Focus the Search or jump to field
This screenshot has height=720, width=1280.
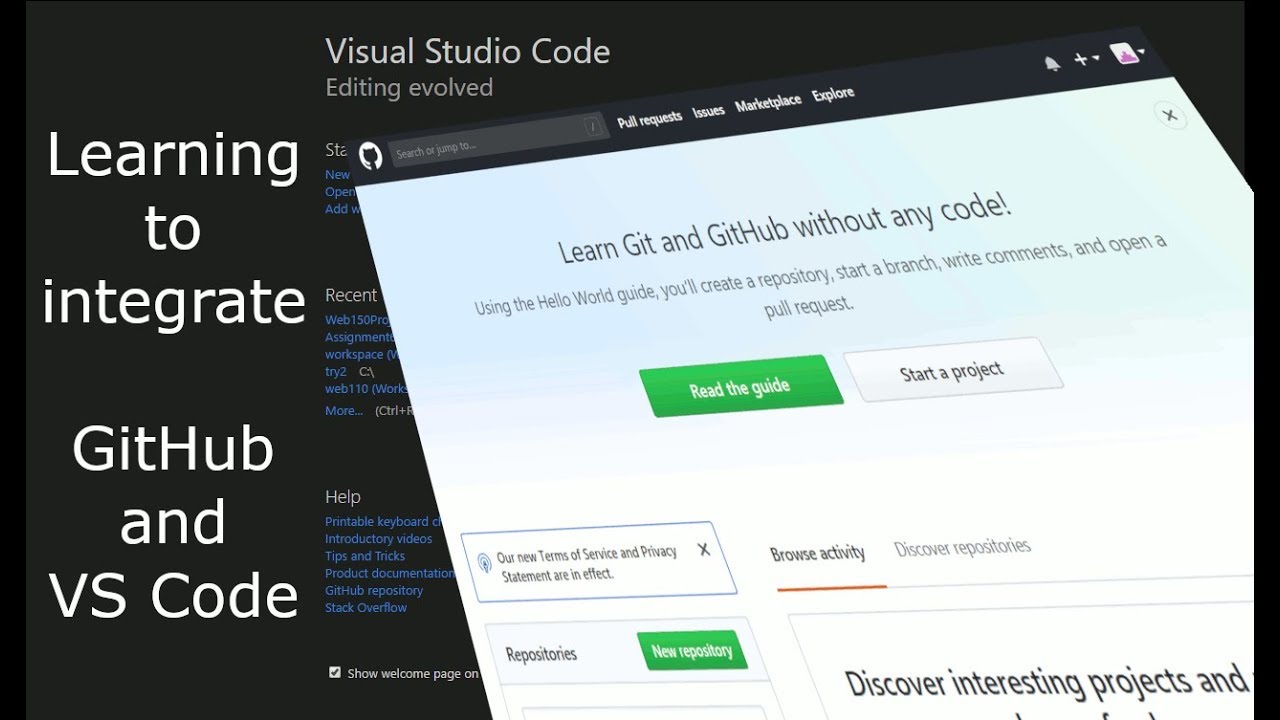coord(498,140)
